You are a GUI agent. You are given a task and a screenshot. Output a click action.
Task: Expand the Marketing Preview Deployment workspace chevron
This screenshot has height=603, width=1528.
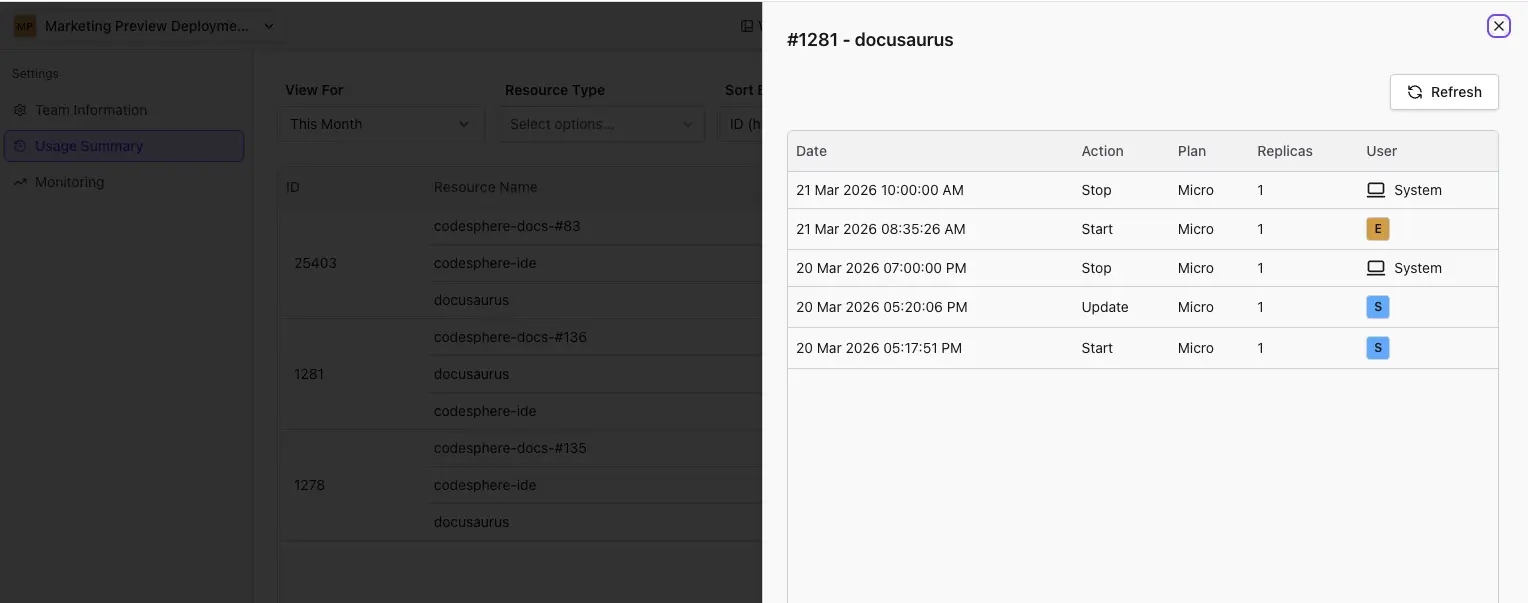[268, 26]
